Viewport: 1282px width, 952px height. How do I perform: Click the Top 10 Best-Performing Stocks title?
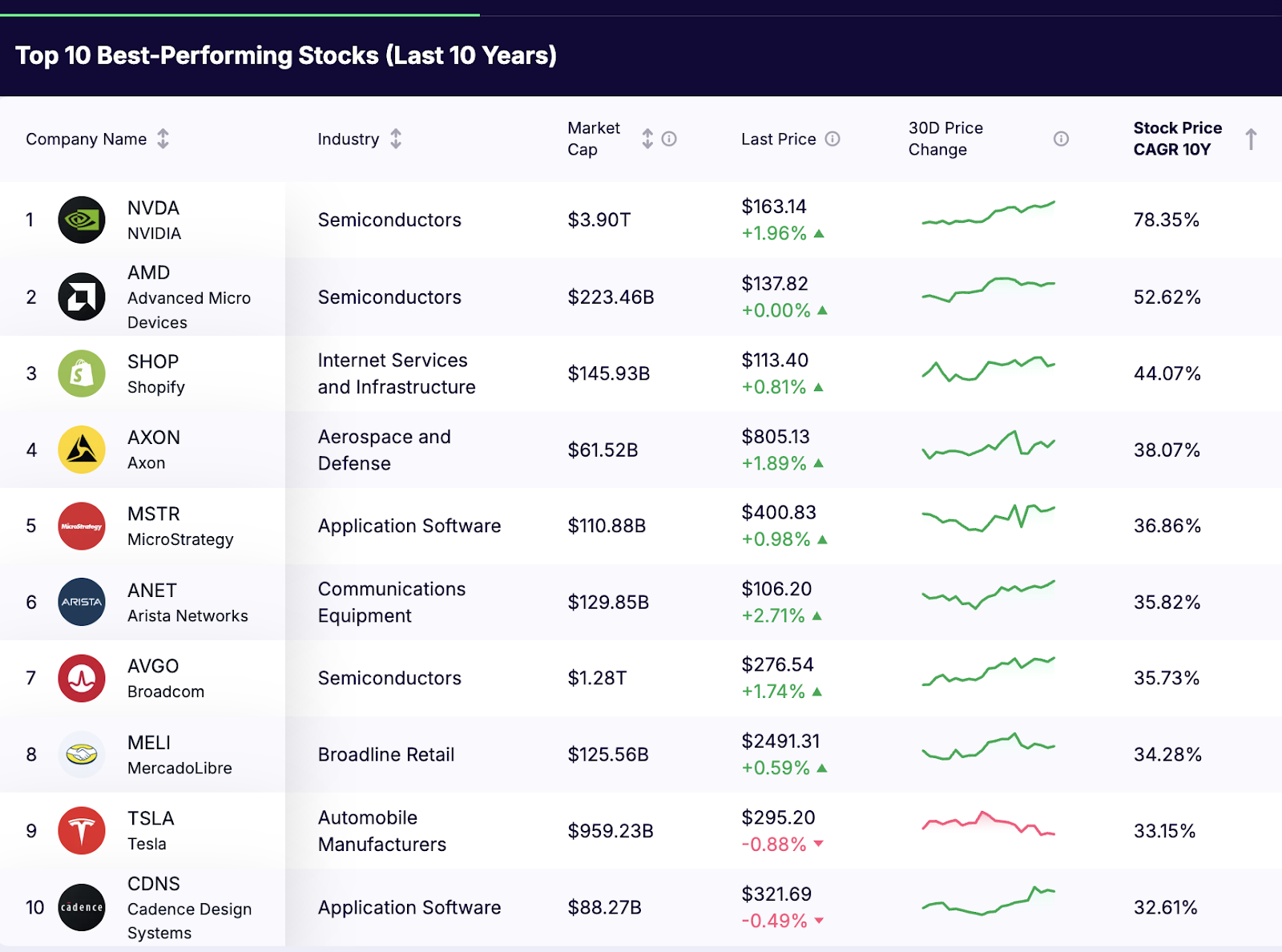(286, 55)
